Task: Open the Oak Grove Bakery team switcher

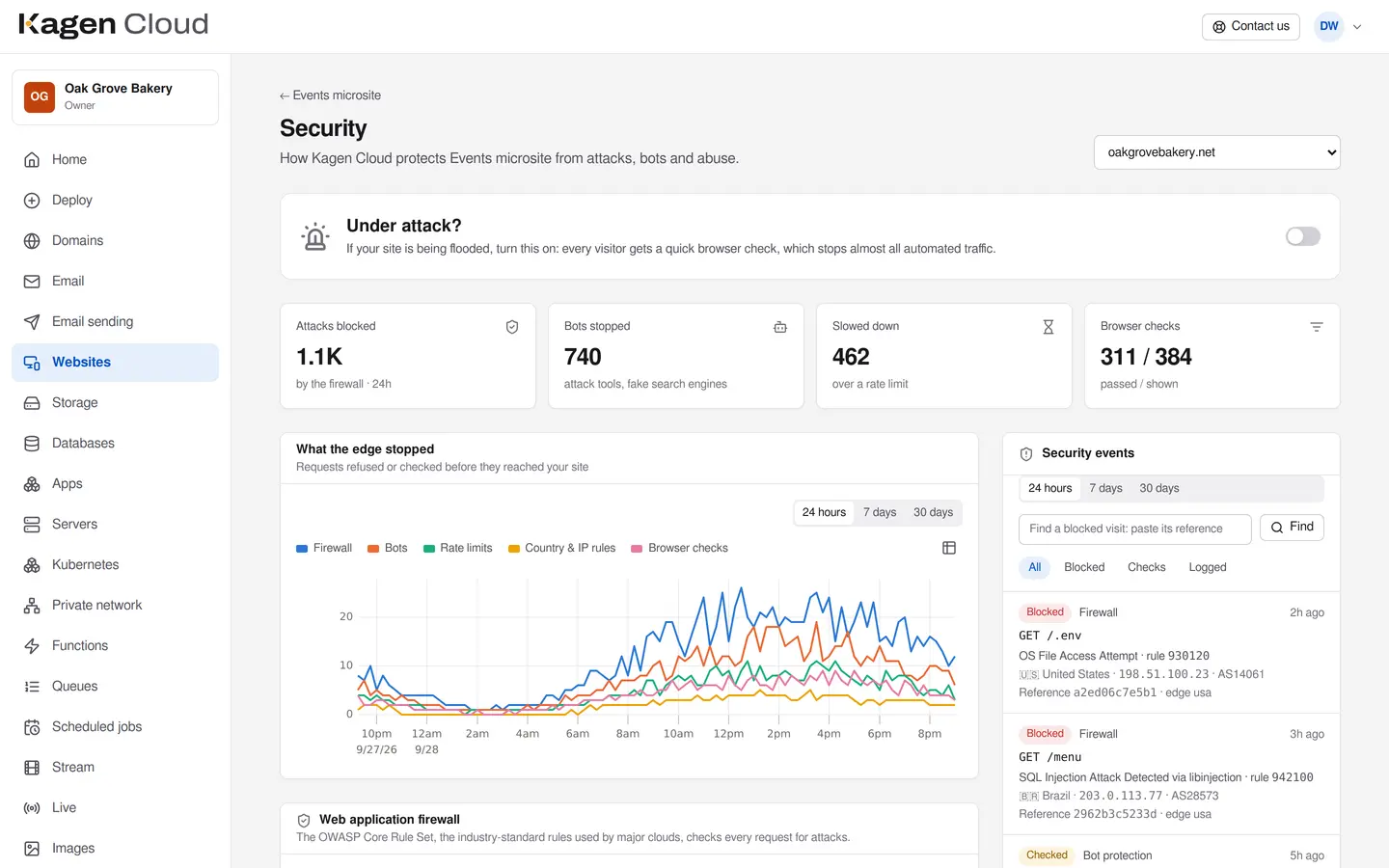Action: (116, 97)
